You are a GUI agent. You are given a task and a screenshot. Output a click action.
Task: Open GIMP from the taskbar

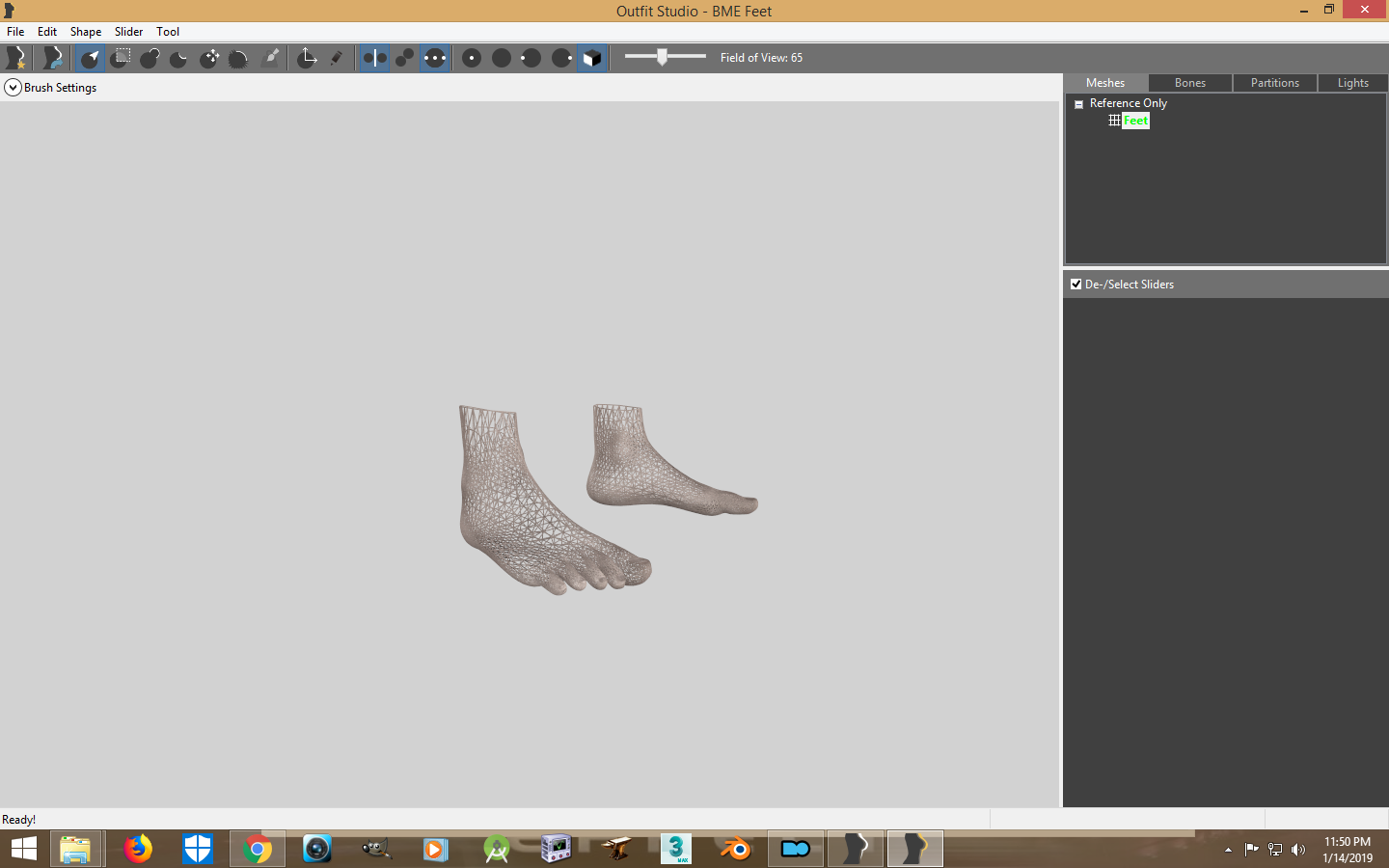[376, 849]
